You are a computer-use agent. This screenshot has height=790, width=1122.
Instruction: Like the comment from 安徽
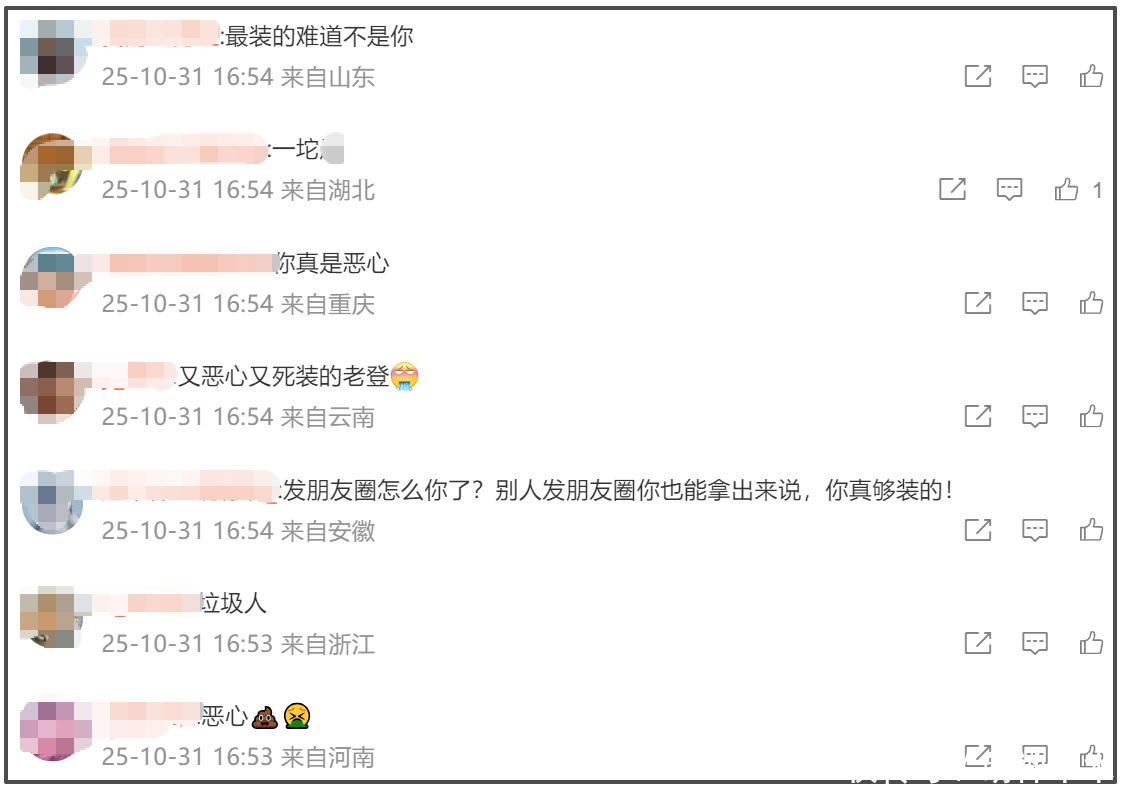(x=1091, y=530)
